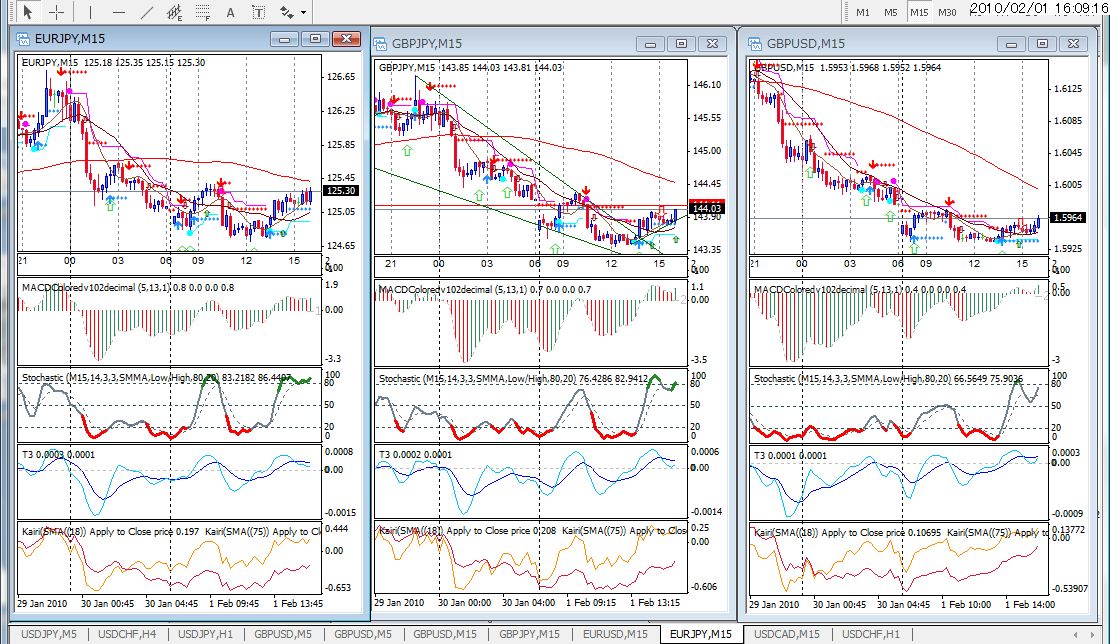Click EURJPY OHLC header '125.18 125.35 125.15 125.30'
The width and height of the screenshot is (1110, 644).
144,62
